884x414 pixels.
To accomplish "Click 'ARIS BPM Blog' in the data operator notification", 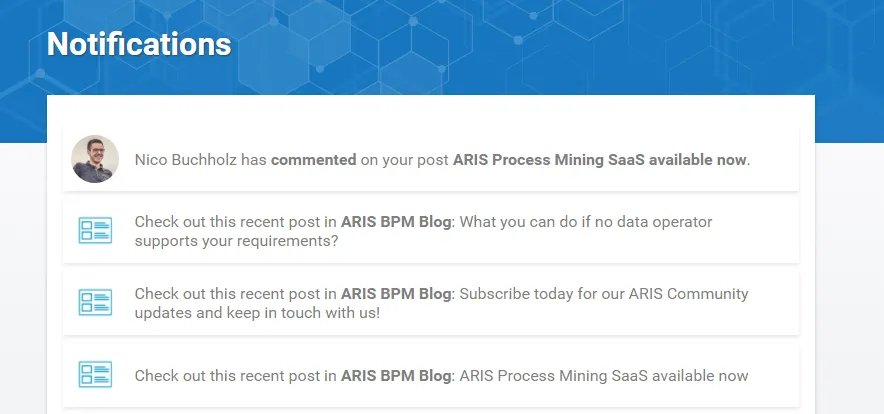I will [396, 222].
